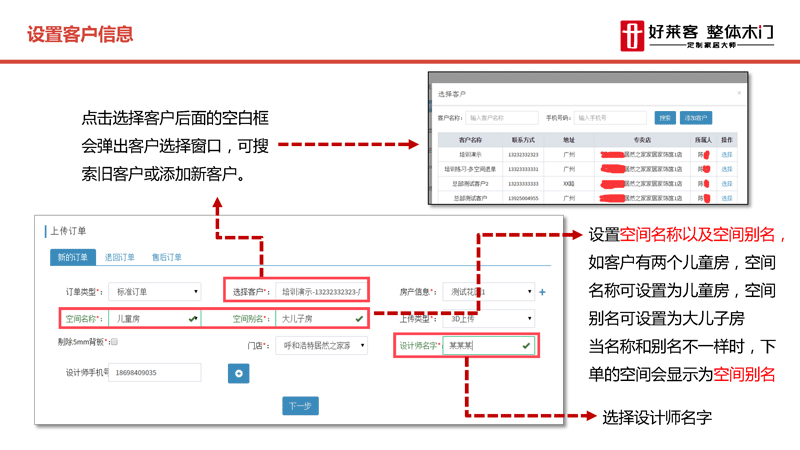Click the 培训练习-多空间退单 customer name cell

pos(470,169)
